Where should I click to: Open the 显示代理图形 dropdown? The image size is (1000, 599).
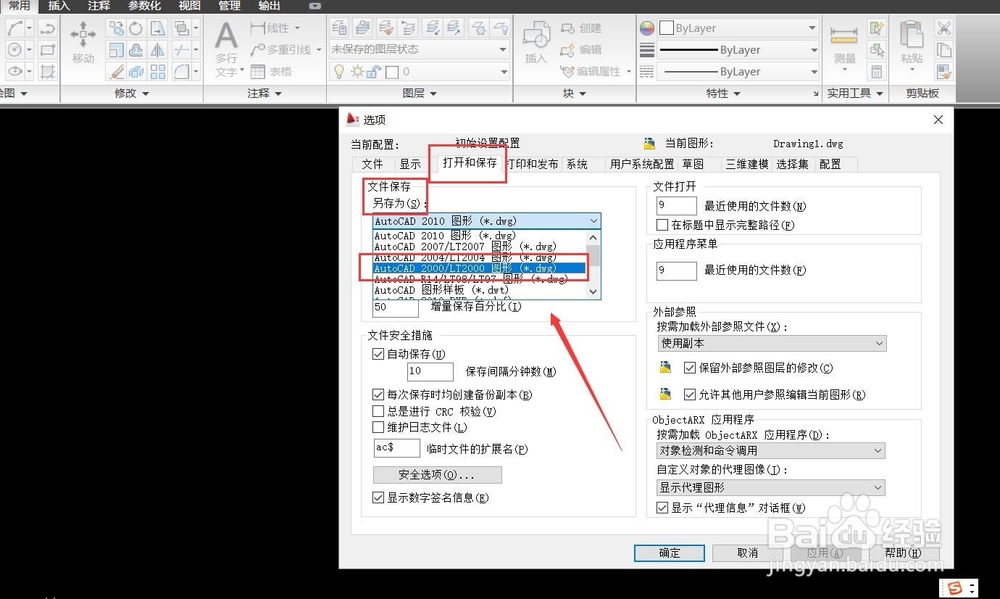pyautogui.click(x=771, y=487)
